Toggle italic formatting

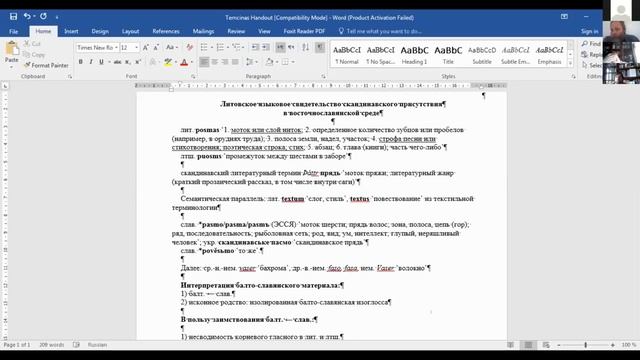[91, 62]
